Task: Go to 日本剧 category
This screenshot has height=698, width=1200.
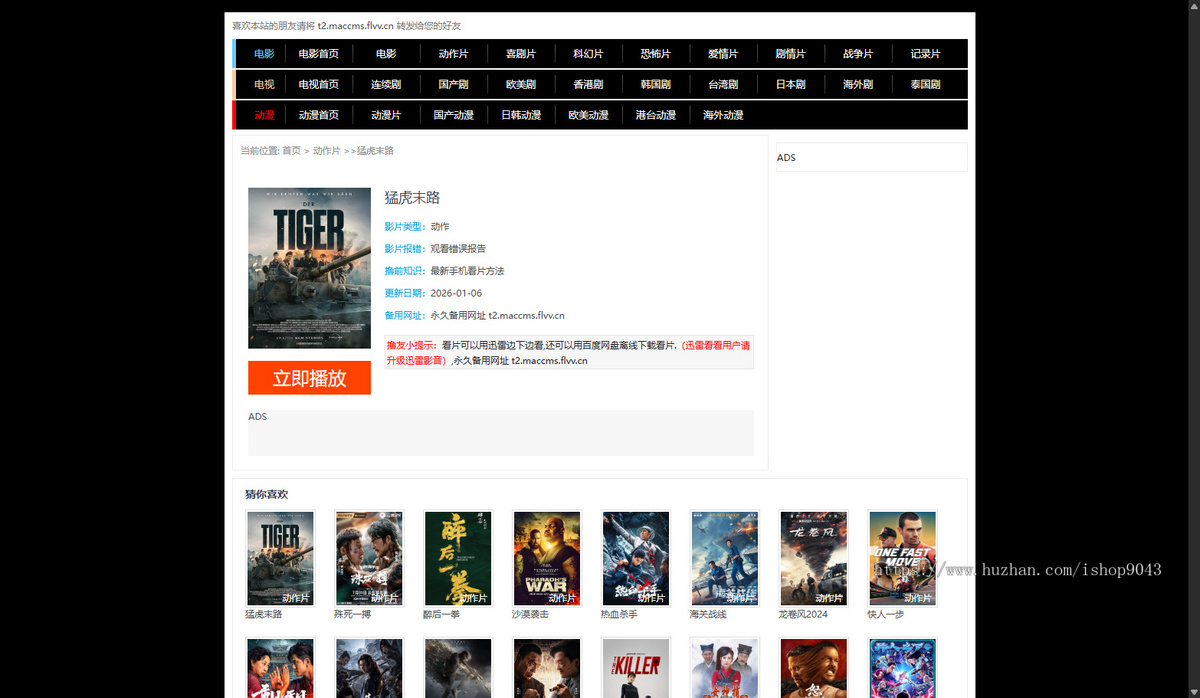Action: pos(790,85)
